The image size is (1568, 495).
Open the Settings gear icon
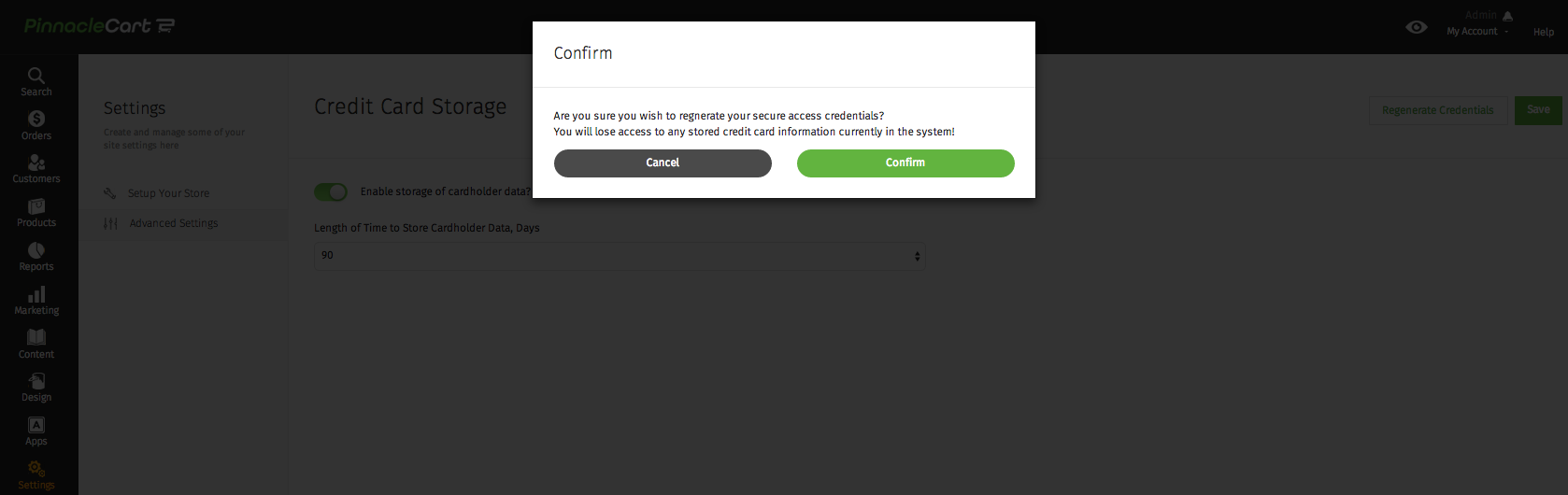(36, 468)
